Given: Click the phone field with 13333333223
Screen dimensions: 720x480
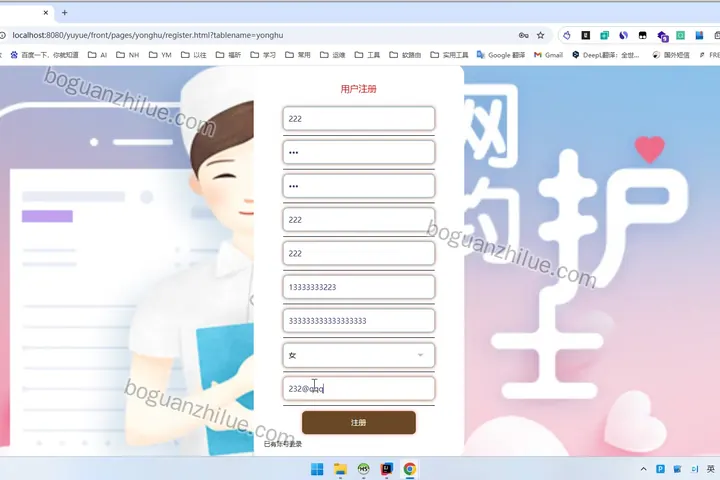Looking at the screenshot, I should coord(359,287).
